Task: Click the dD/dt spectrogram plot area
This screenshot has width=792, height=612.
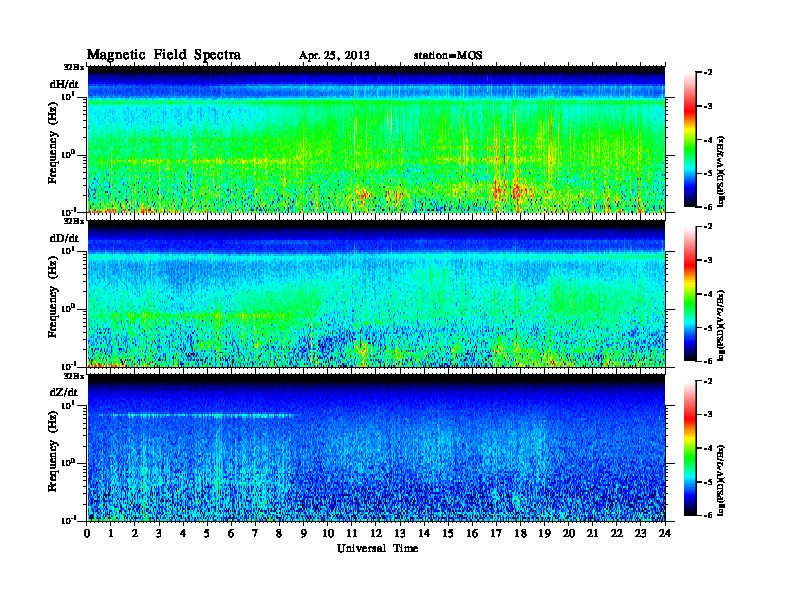Action: point(376,294)
